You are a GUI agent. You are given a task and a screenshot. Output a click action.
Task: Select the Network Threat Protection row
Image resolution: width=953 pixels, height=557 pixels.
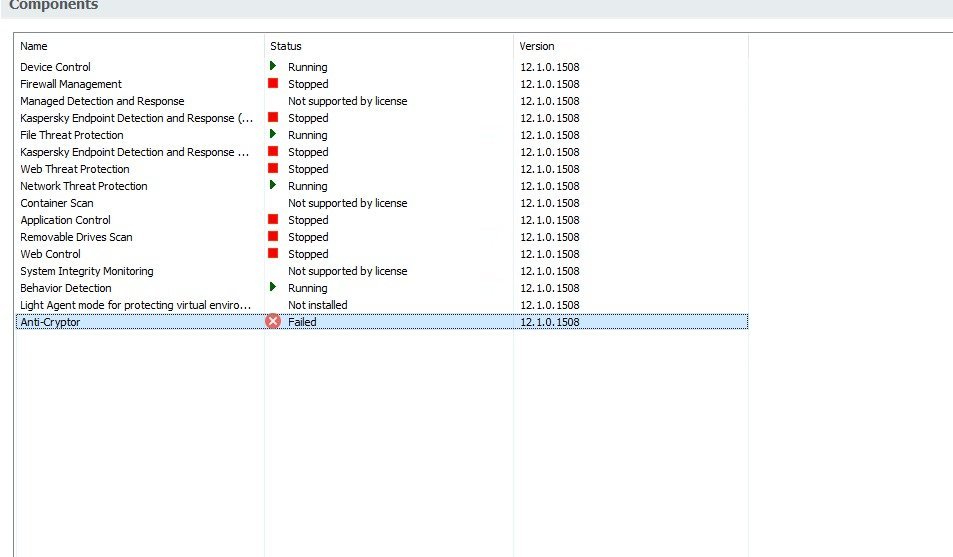[x=382, y=186]
